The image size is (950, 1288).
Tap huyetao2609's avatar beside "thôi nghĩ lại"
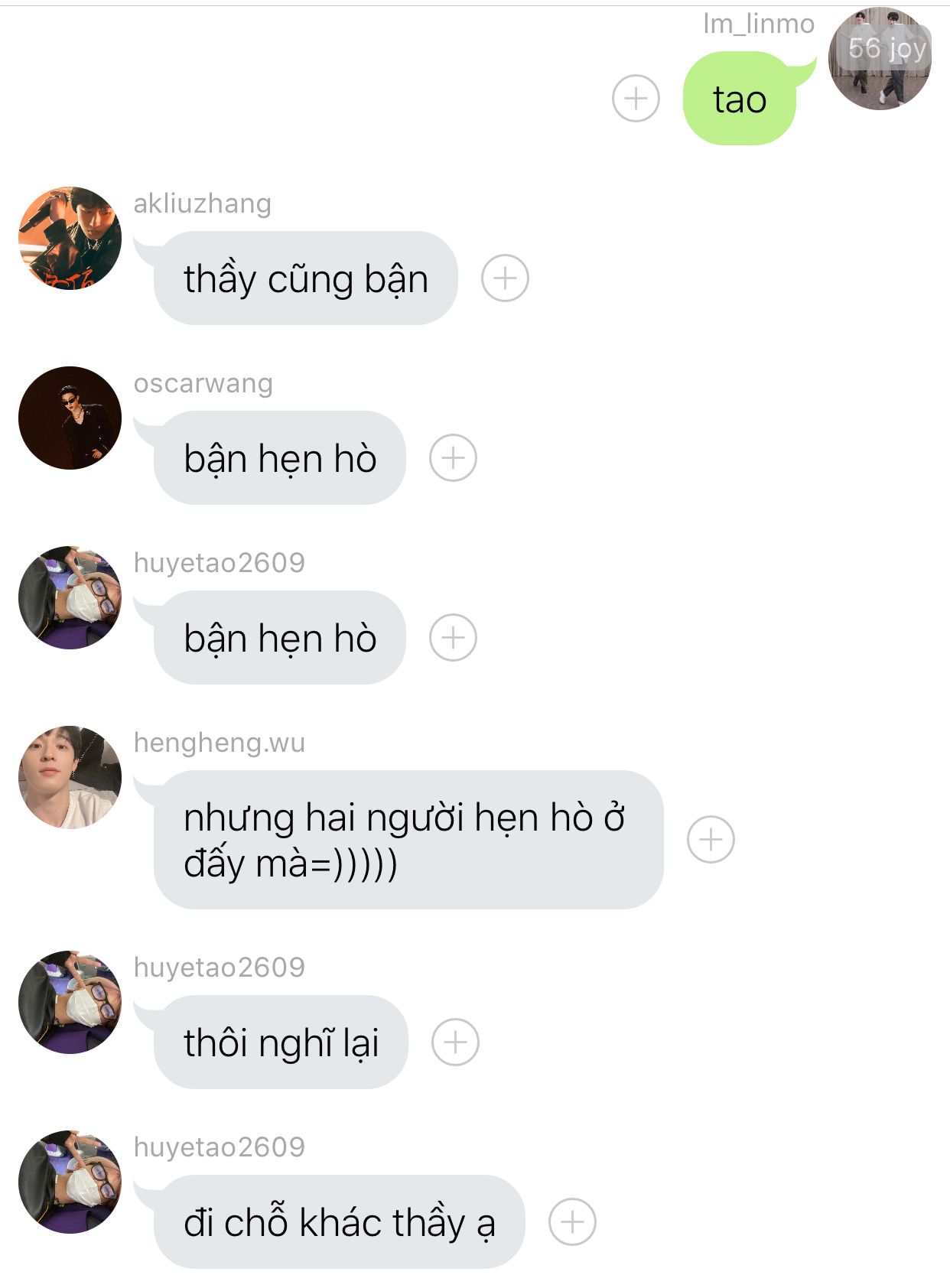tap(70, 1003)
